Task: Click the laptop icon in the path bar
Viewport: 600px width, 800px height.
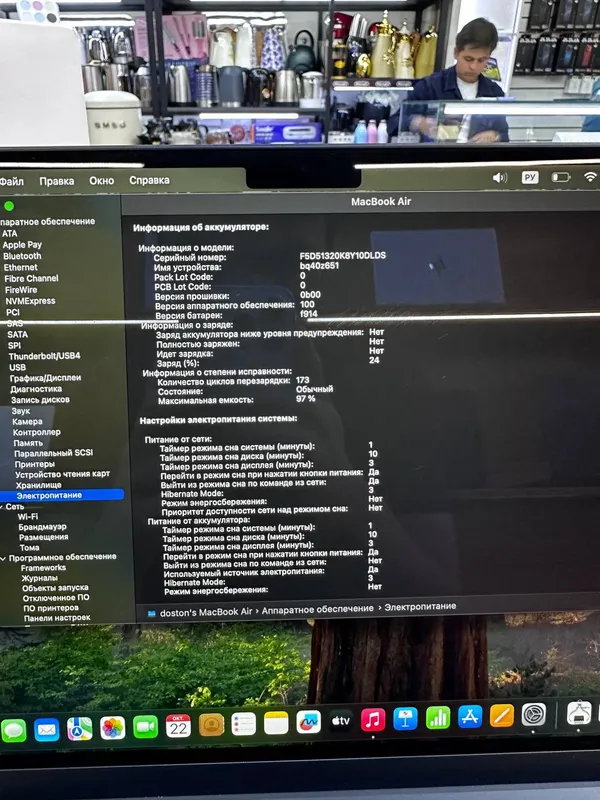Action: (x=152, y=614)
